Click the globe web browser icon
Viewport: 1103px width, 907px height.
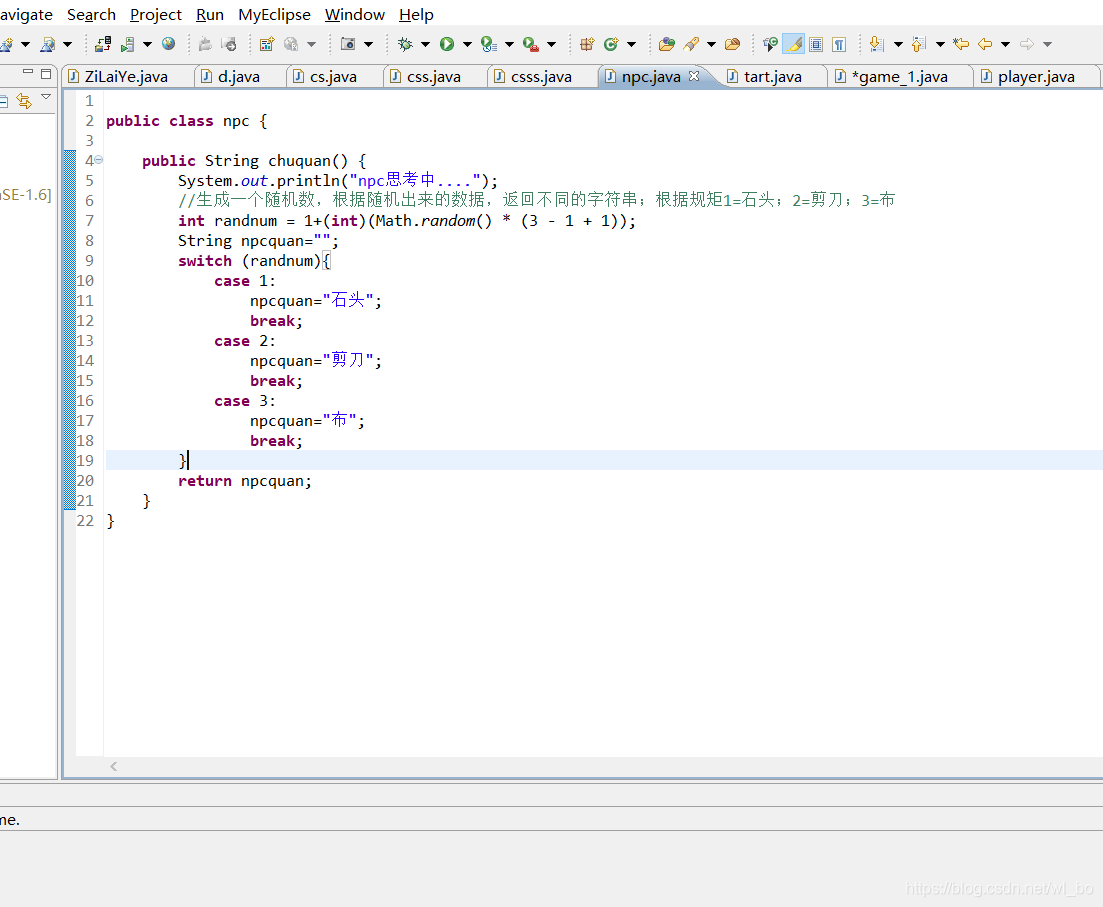point(168,44)
